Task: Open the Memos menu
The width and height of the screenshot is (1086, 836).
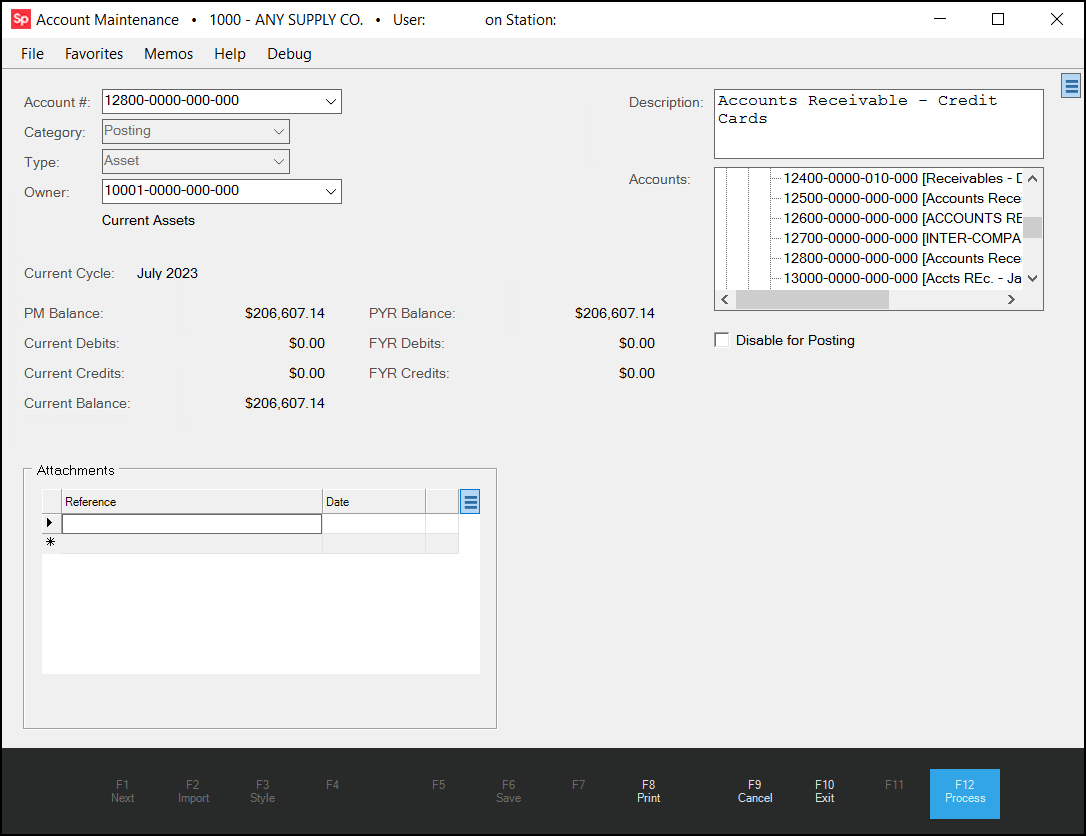Action: 167,53
